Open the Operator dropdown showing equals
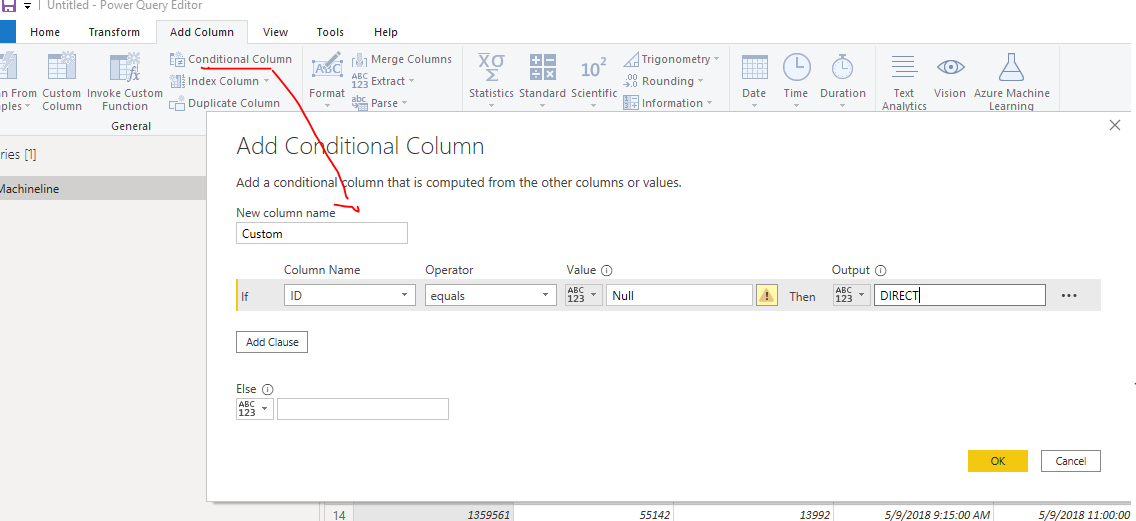 490,296
